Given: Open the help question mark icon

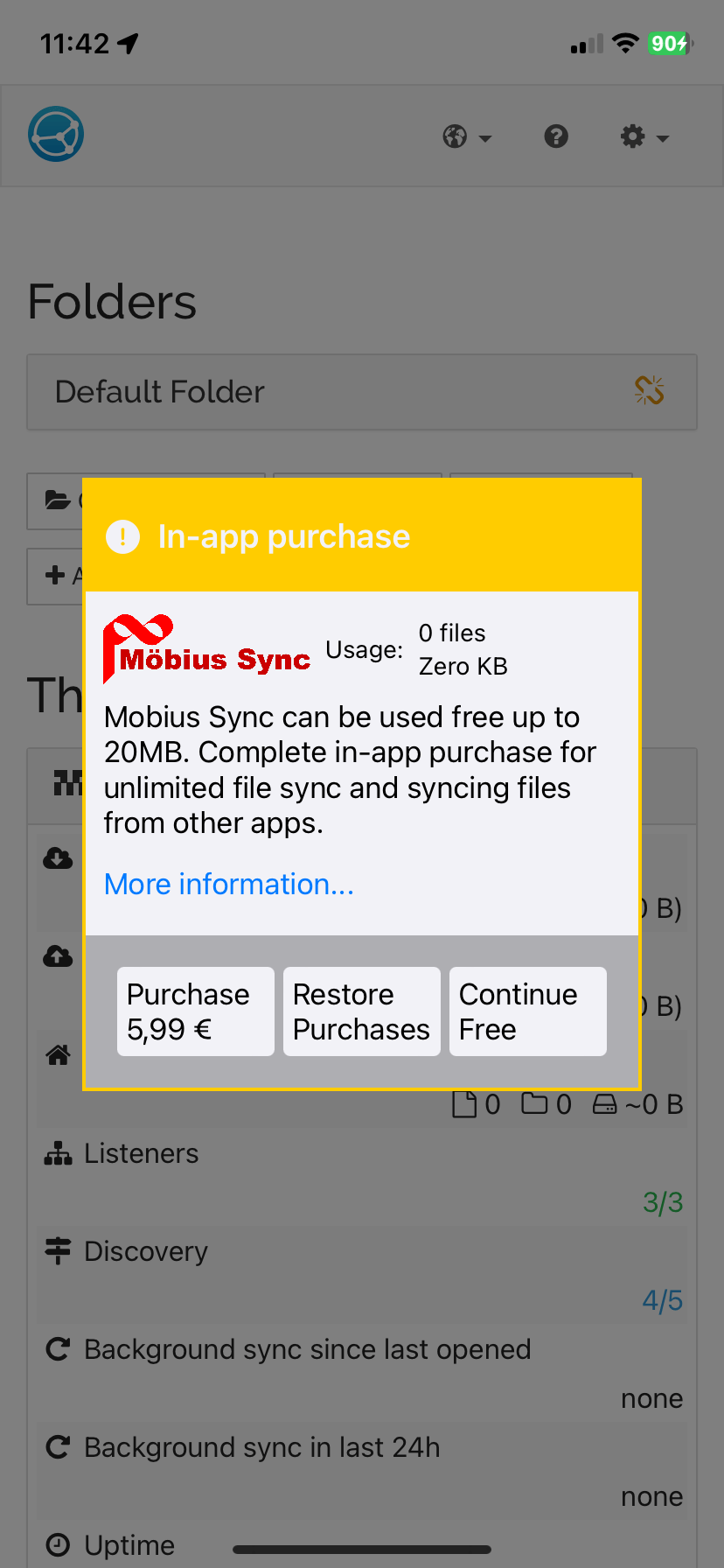Looking at the screenshot, I should [556, 136].
